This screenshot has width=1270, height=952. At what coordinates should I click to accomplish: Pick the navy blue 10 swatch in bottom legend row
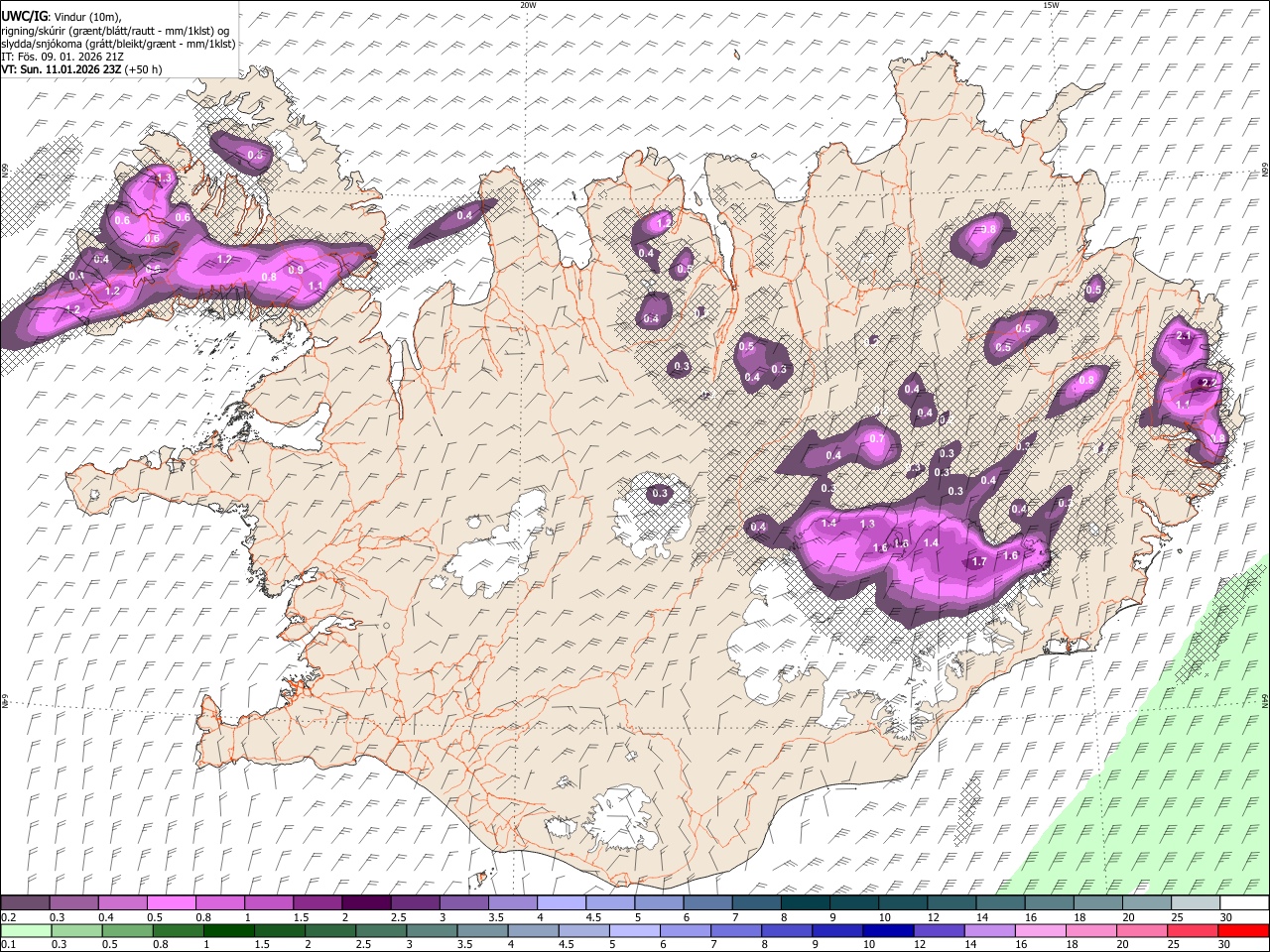[x=888, y=931]
